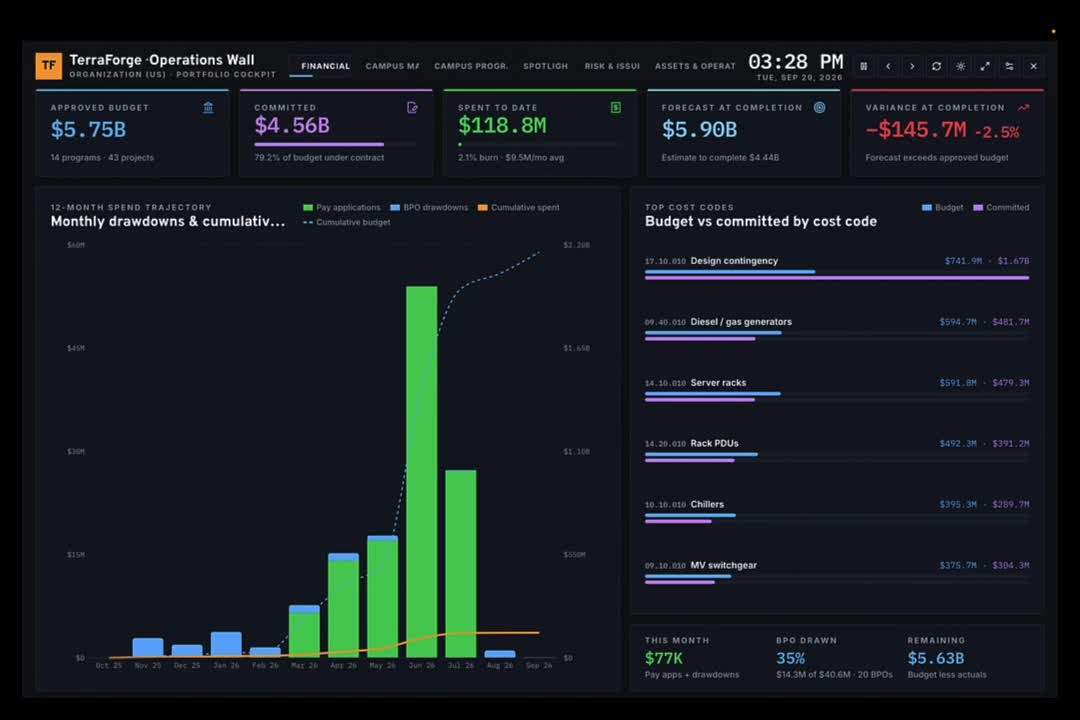Select the Chillers cost code row
Image resolution: width=1080 pixels, height=720 pixels.
837,512
